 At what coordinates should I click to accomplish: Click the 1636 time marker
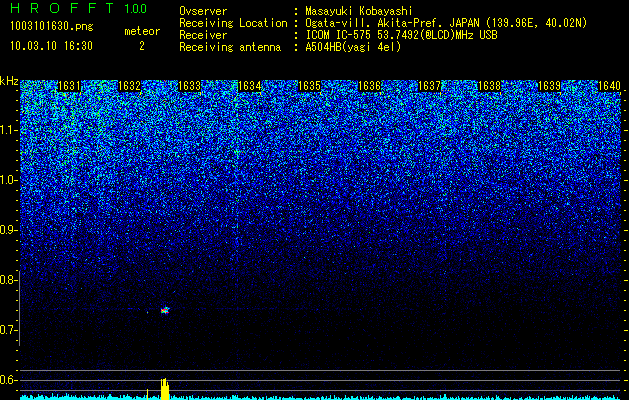[x=369, y=86]
